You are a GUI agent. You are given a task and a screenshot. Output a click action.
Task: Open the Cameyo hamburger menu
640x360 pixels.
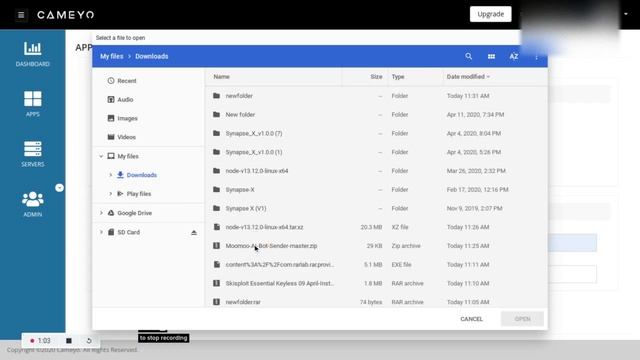[21, 15]
